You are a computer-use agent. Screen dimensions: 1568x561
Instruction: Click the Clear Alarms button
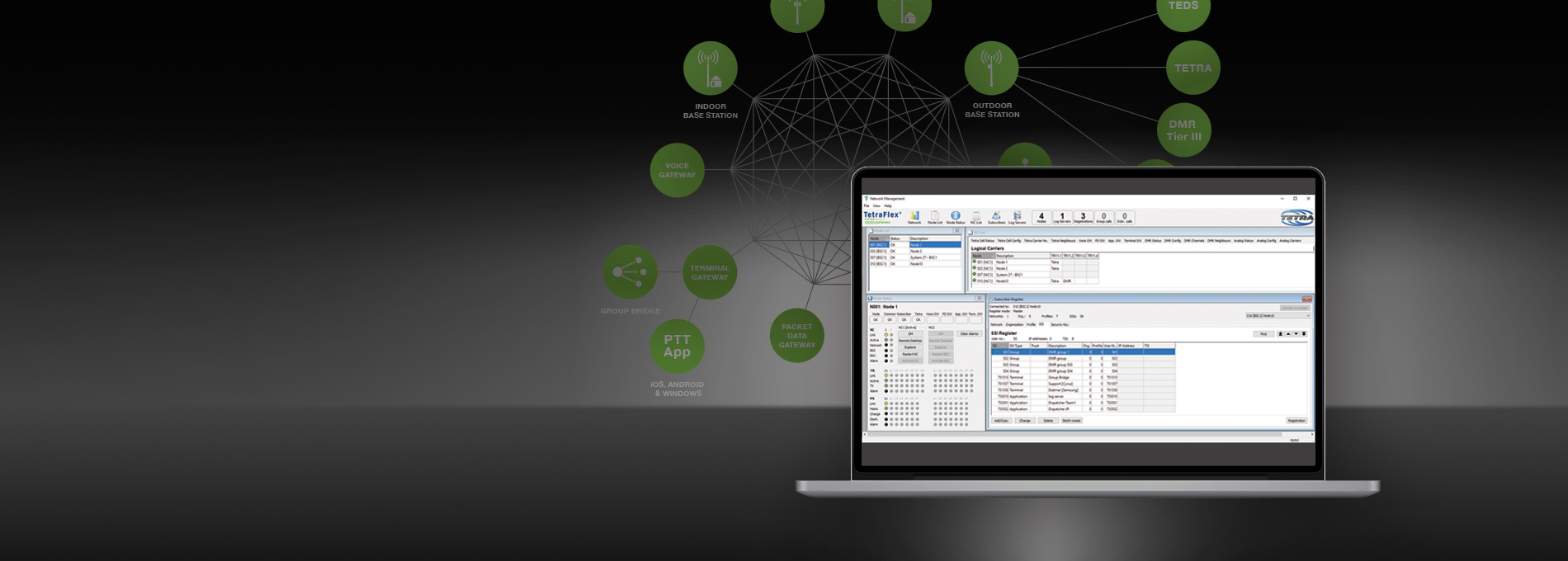tap(969, 334)
